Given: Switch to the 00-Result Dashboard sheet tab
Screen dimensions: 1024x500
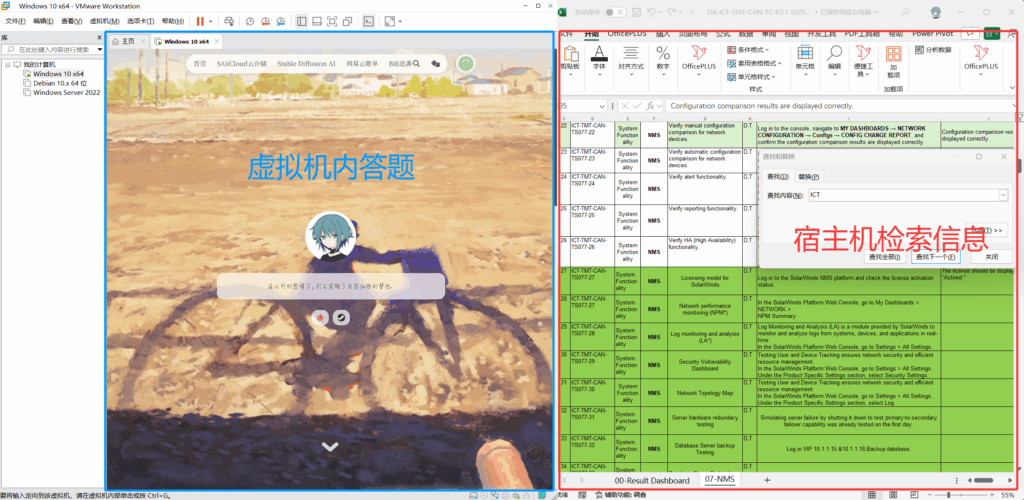Looking at the screenshot, I should tap(653, 480).
